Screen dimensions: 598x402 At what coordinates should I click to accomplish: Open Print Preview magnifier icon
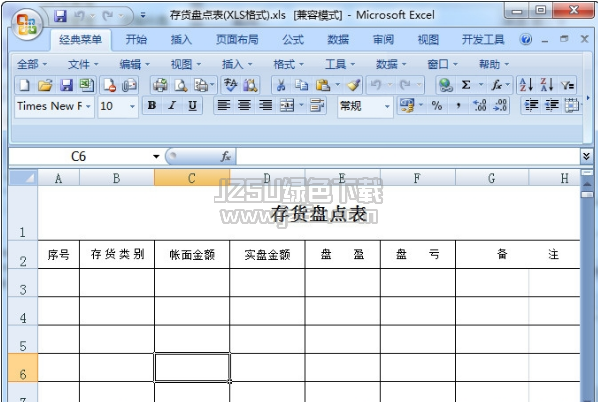(180, 85)
